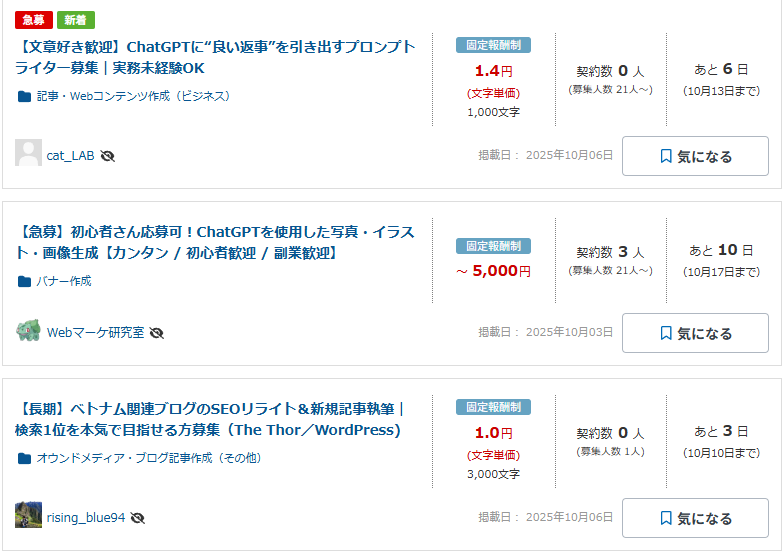Click the Webマーケ研究室 profile avatar
This screenshot has width=784, height=551.
(28, 331)
